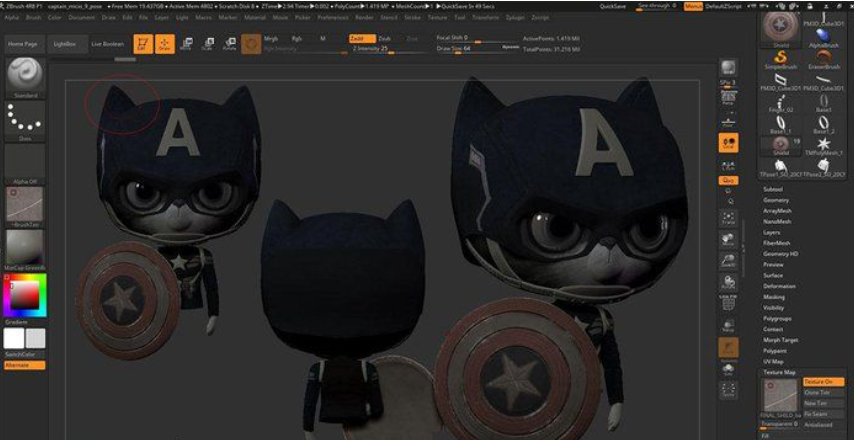
Task: Open the BrushTxtr texture selector
Action: [25, 207]
